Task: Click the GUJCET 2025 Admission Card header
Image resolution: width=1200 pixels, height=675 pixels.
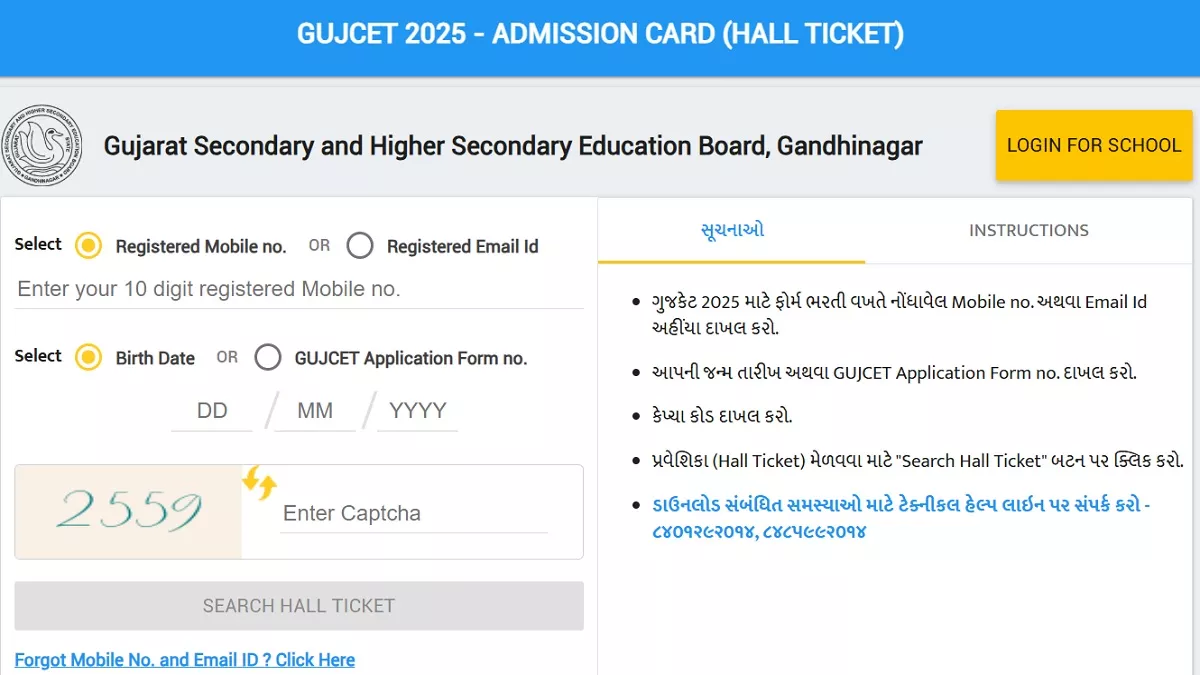Action: pos(600,34)
